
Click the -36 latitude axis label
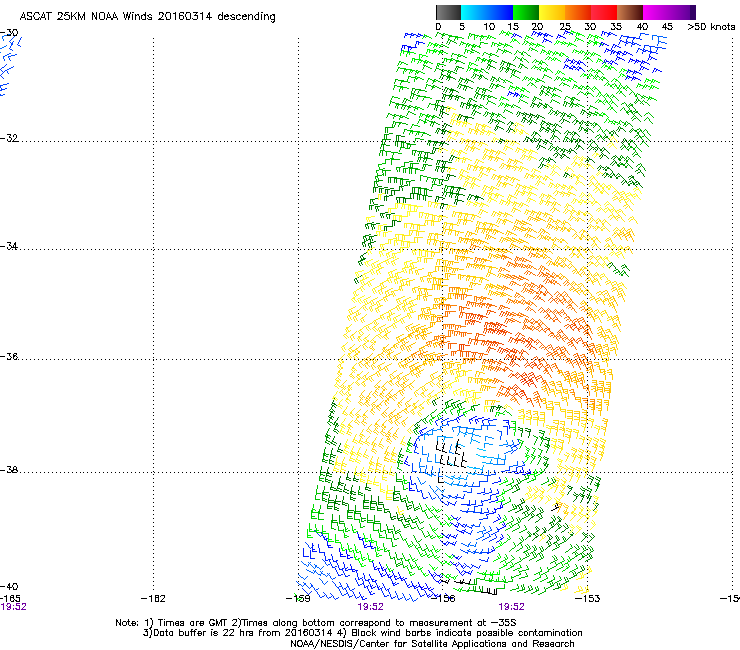(9, 356)
